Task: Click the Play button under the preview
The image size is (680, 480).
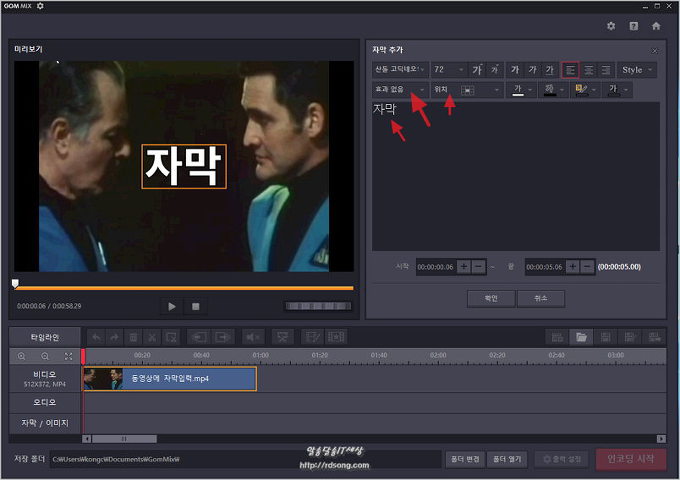Action: 172,306
